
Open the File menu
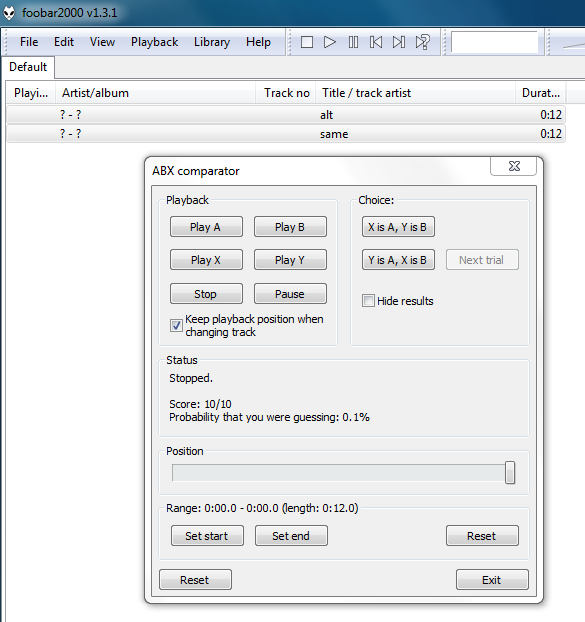click(x=29, y=42)
